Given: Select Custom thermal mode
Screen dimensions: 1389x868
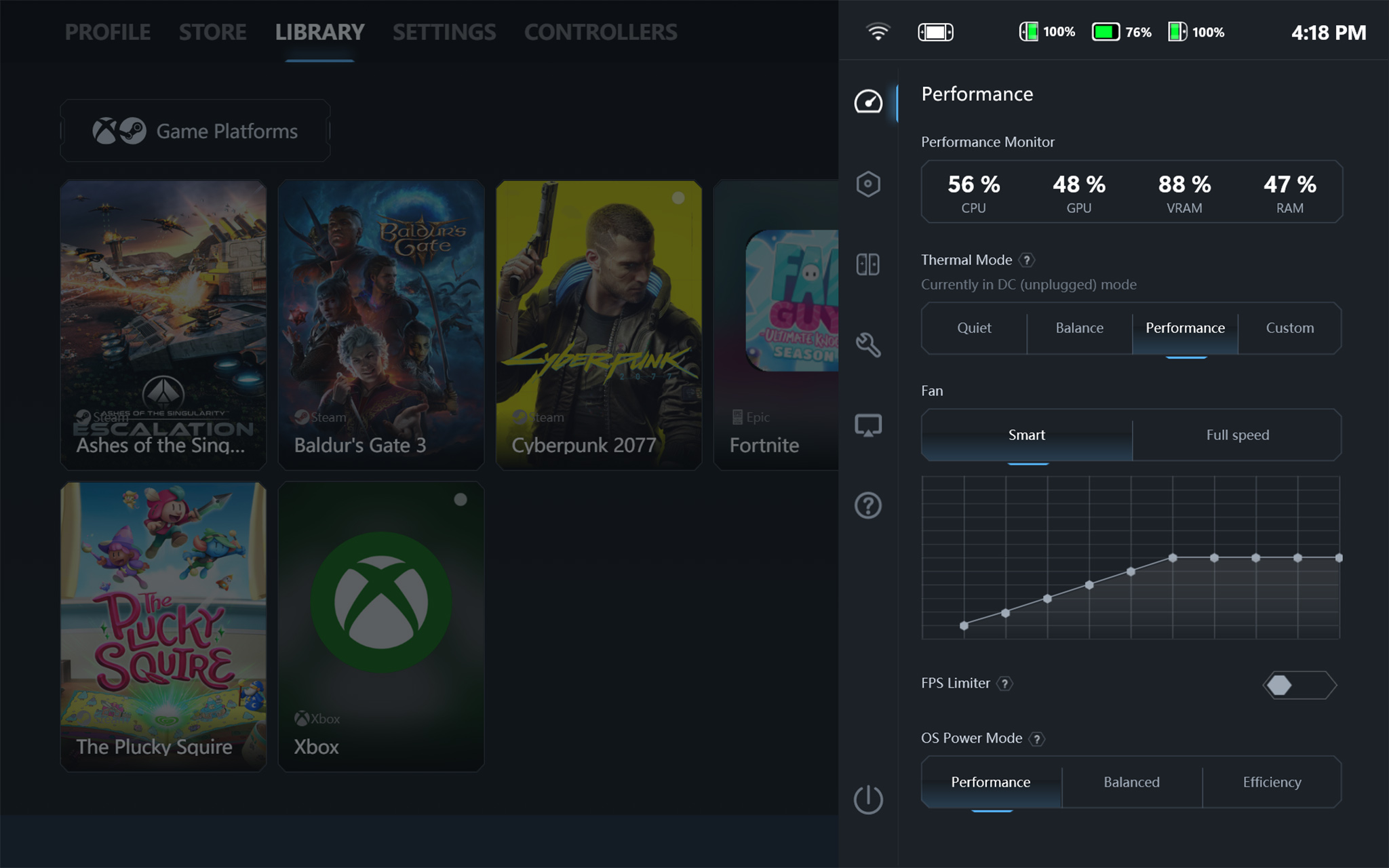Looking at the screenshot, I should [x=1289, y=328].
